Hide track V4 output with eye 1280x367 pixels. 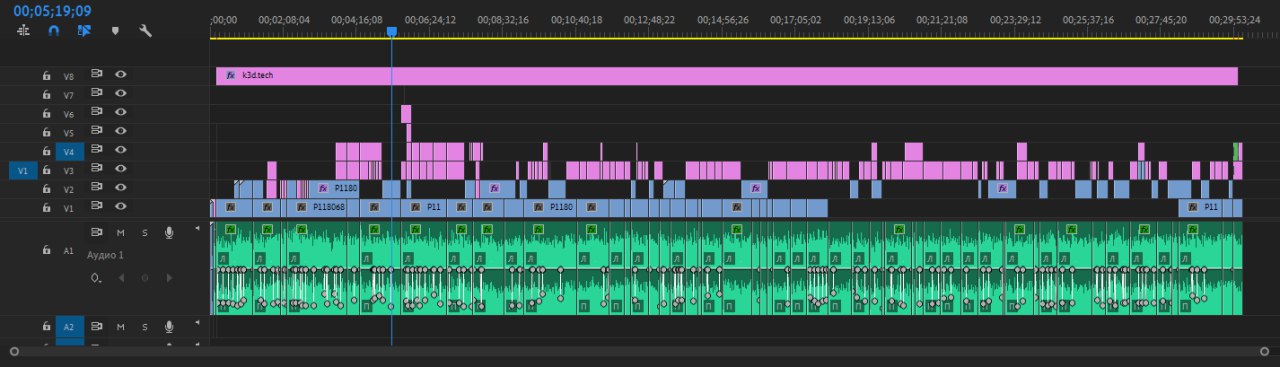pos(121,149)
